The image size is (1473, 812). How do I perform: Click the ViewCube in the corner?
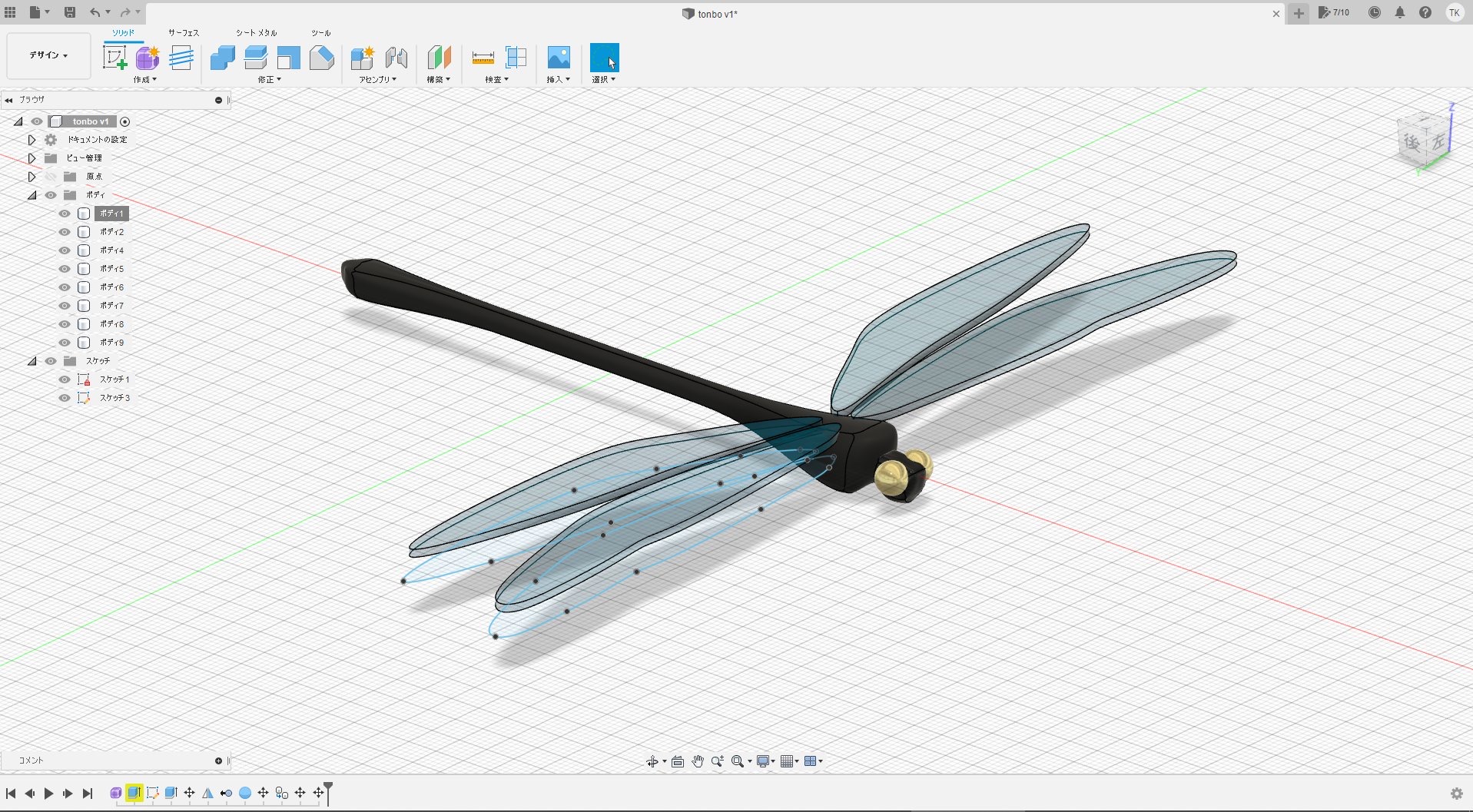point(1424,139)
